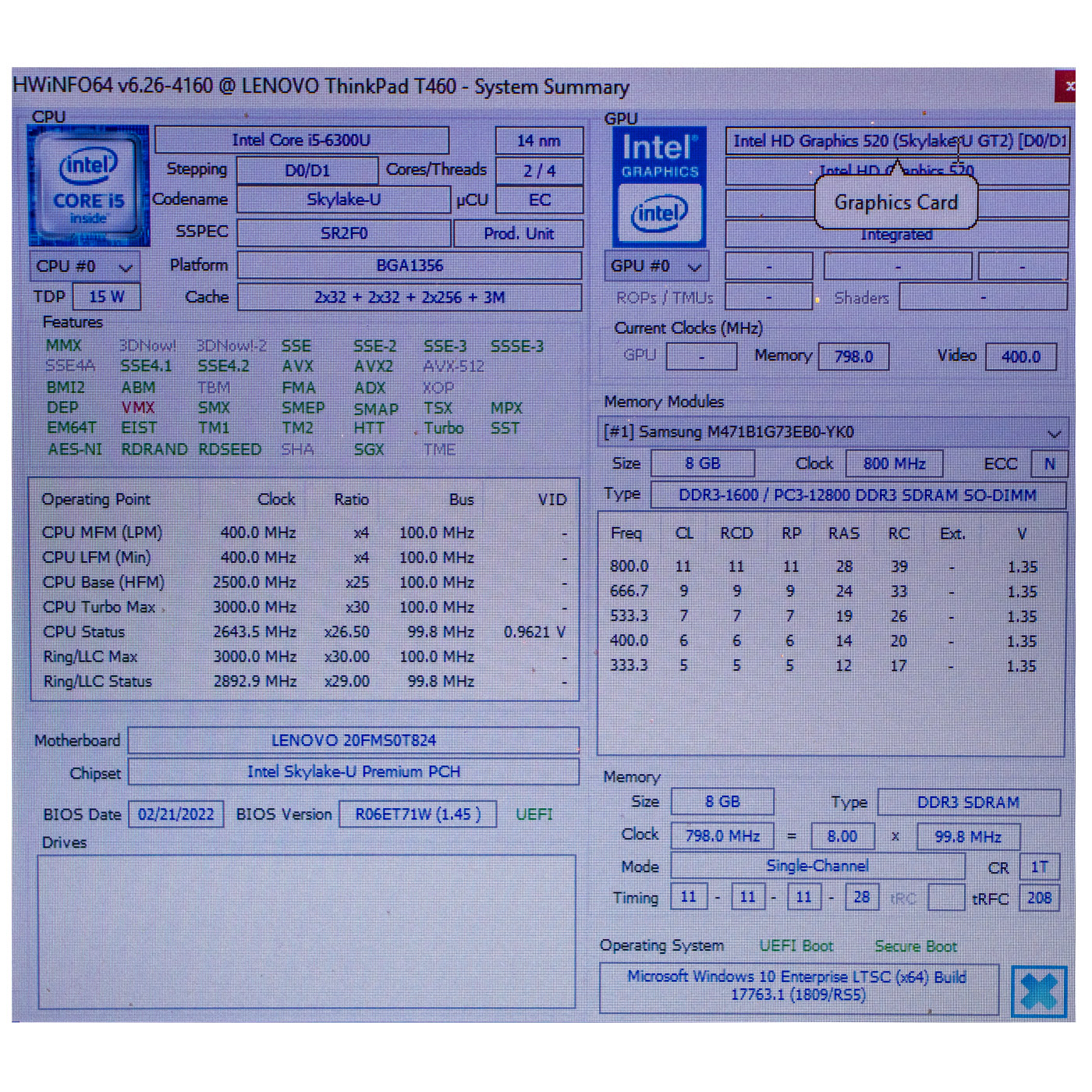Click the LENOVO 20FMS0T824 motherboard field
1092x1092 pixels.
pos(353,740)
